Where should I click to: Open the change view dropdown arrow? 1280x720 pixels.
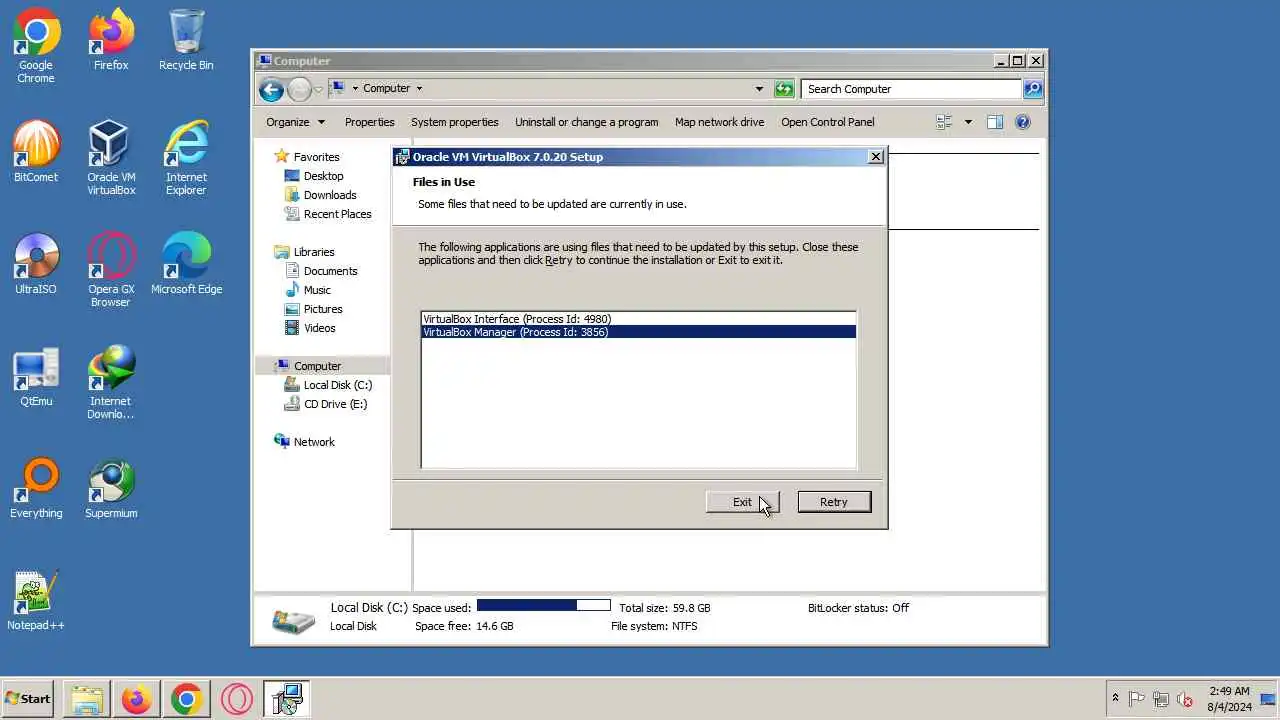[x=968, y=122]
